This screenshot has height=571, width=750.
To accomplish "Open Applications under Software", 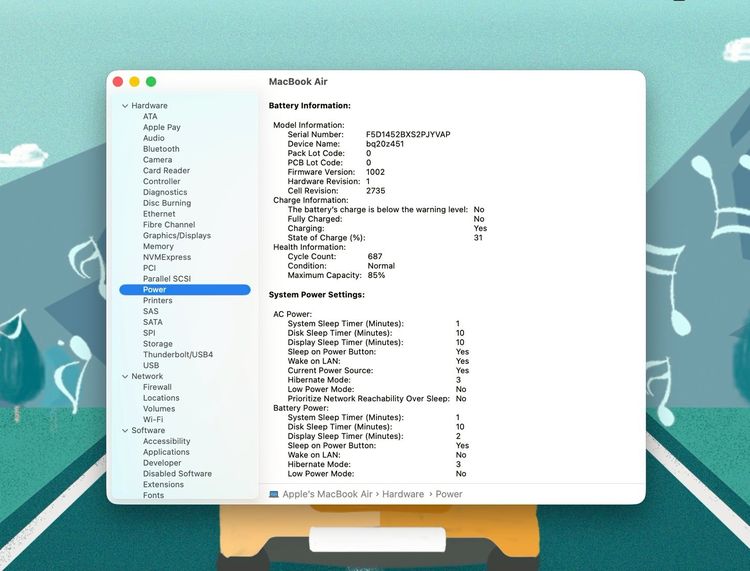I will pyautogui.click(x=166, y=452).
